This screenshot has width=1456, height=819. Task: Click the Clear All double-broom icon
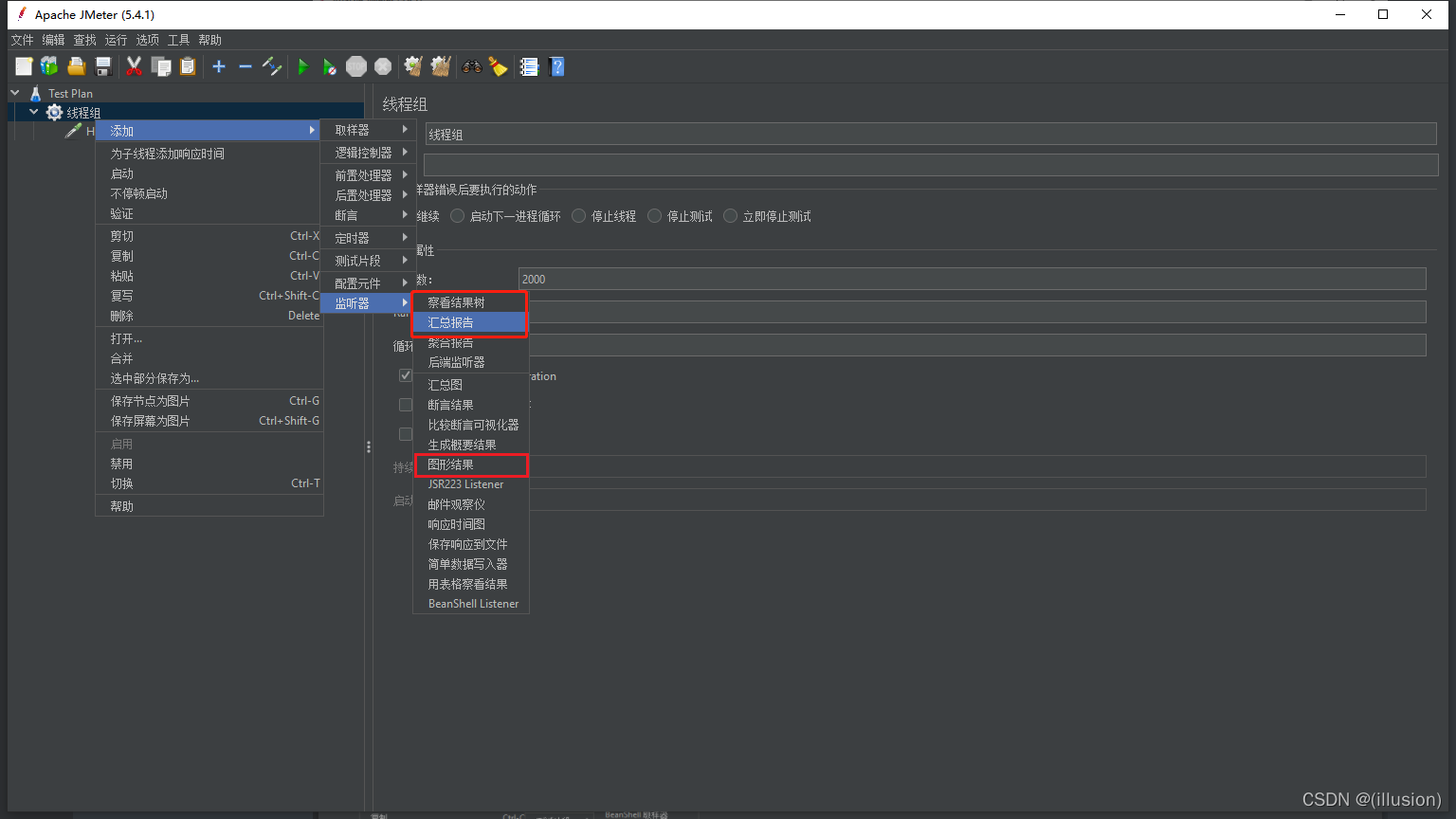(x=441, y=66)
